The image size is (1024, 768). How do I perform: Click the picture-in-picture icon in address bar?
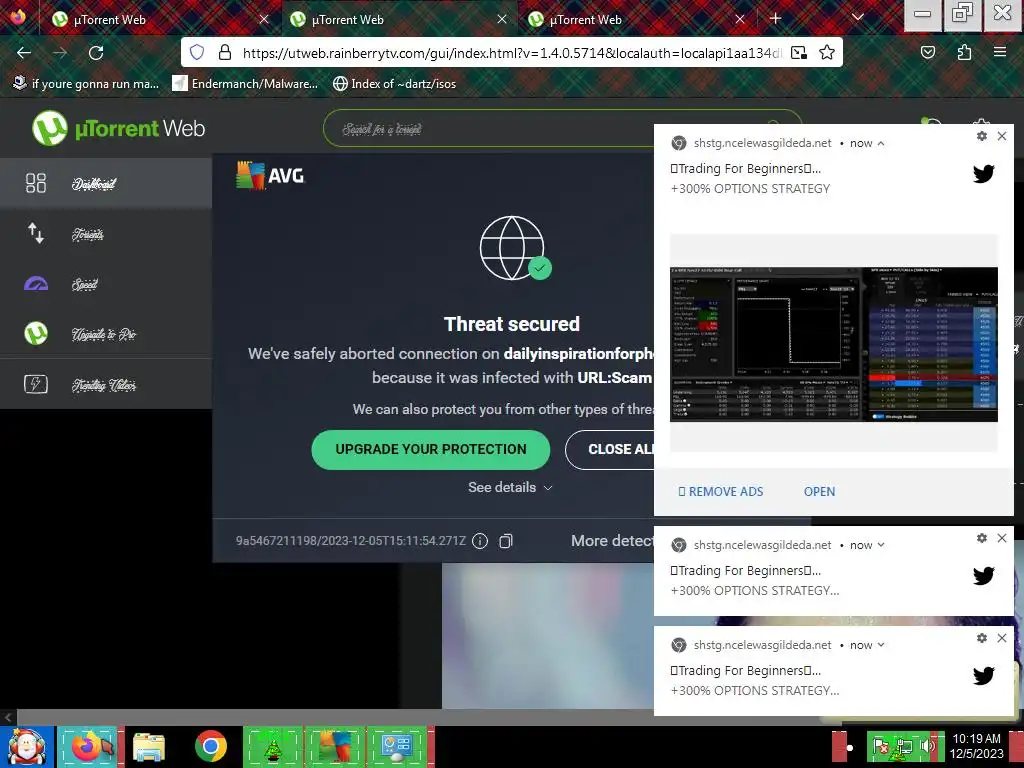[799, 52]
